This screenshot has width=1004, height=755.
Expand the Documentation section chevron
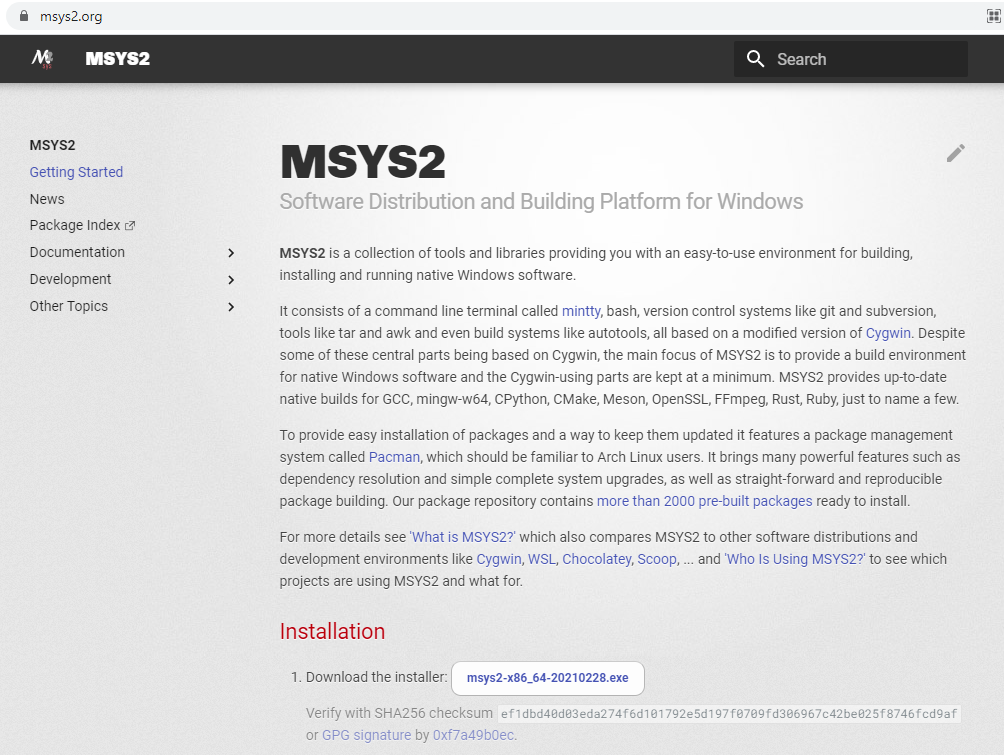pos(231,253)
